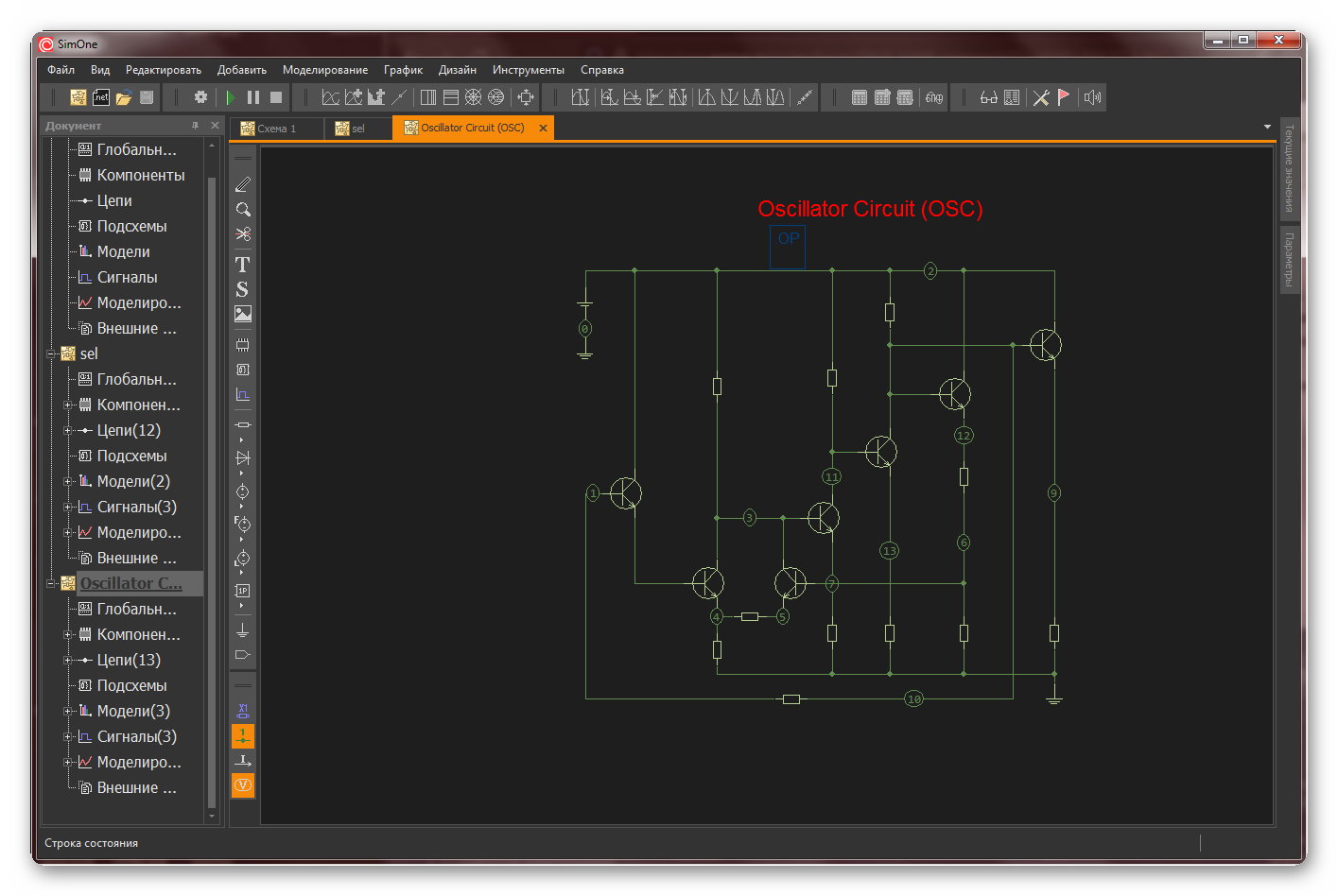The width and height of the screenshot is (1338, 896).
Task: Select the insert image tool
Action: coord(243,315)
